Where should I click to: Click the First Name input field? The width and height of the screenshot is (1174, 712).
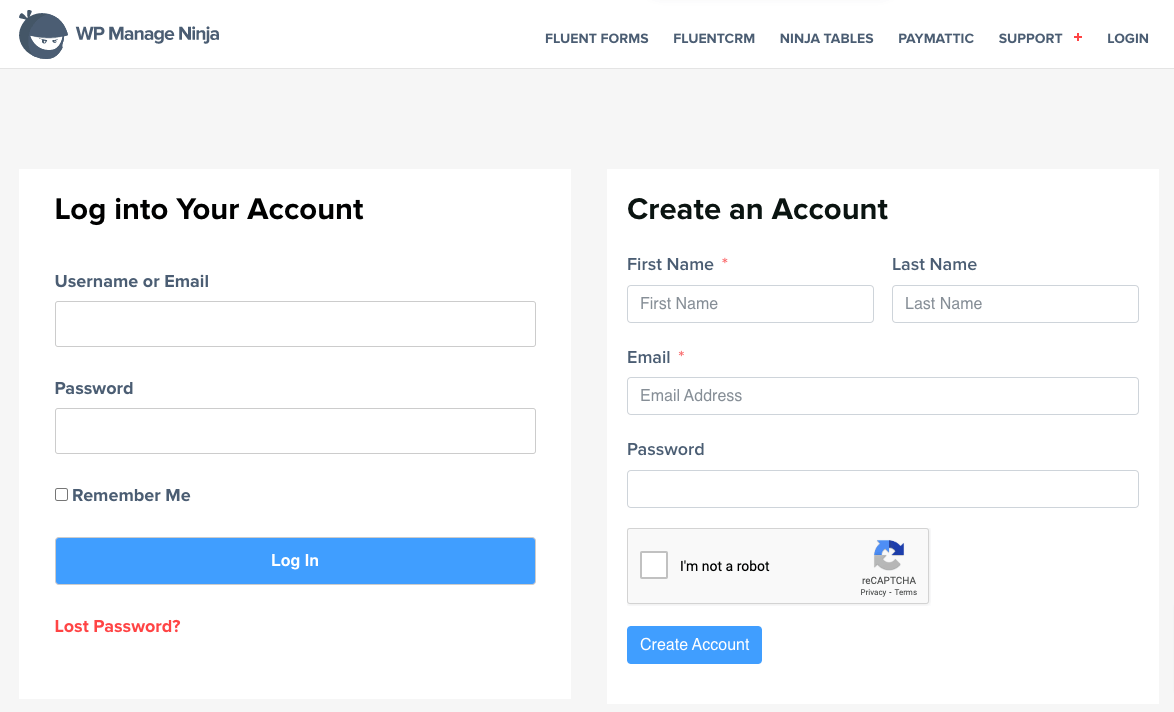tap(750, 304)
